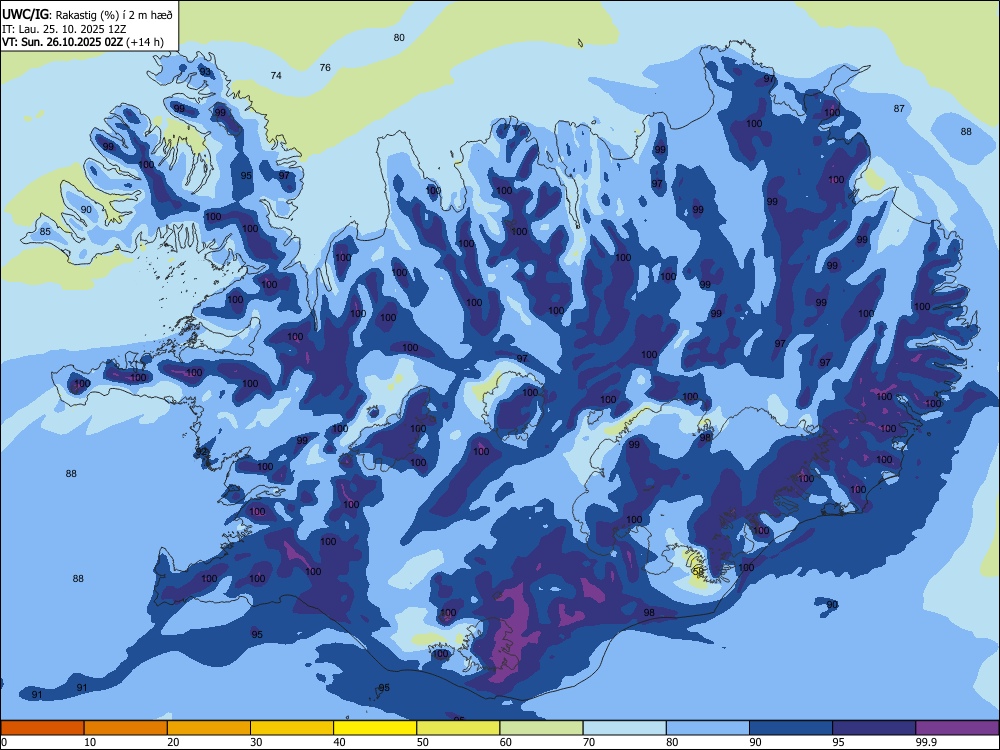1000x750 pixels.
Task: Click the pale green 60–70 legend swatch
Action: pos(541,728)
